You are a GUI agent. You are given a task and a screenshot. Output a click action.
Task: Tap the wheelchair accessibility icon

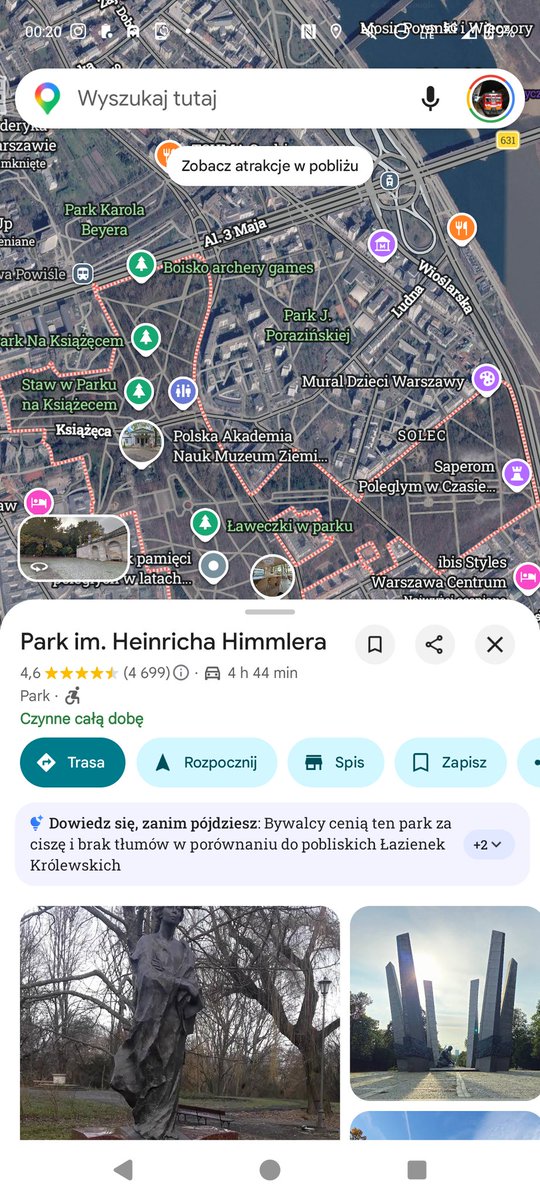73,696
